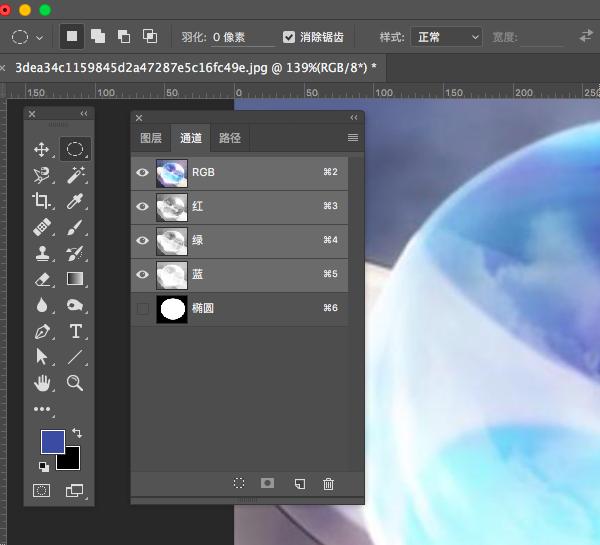Select the Eyedropper tool
Image resolution: width=600 pixels, height=545 pixels.
point(75,201)
